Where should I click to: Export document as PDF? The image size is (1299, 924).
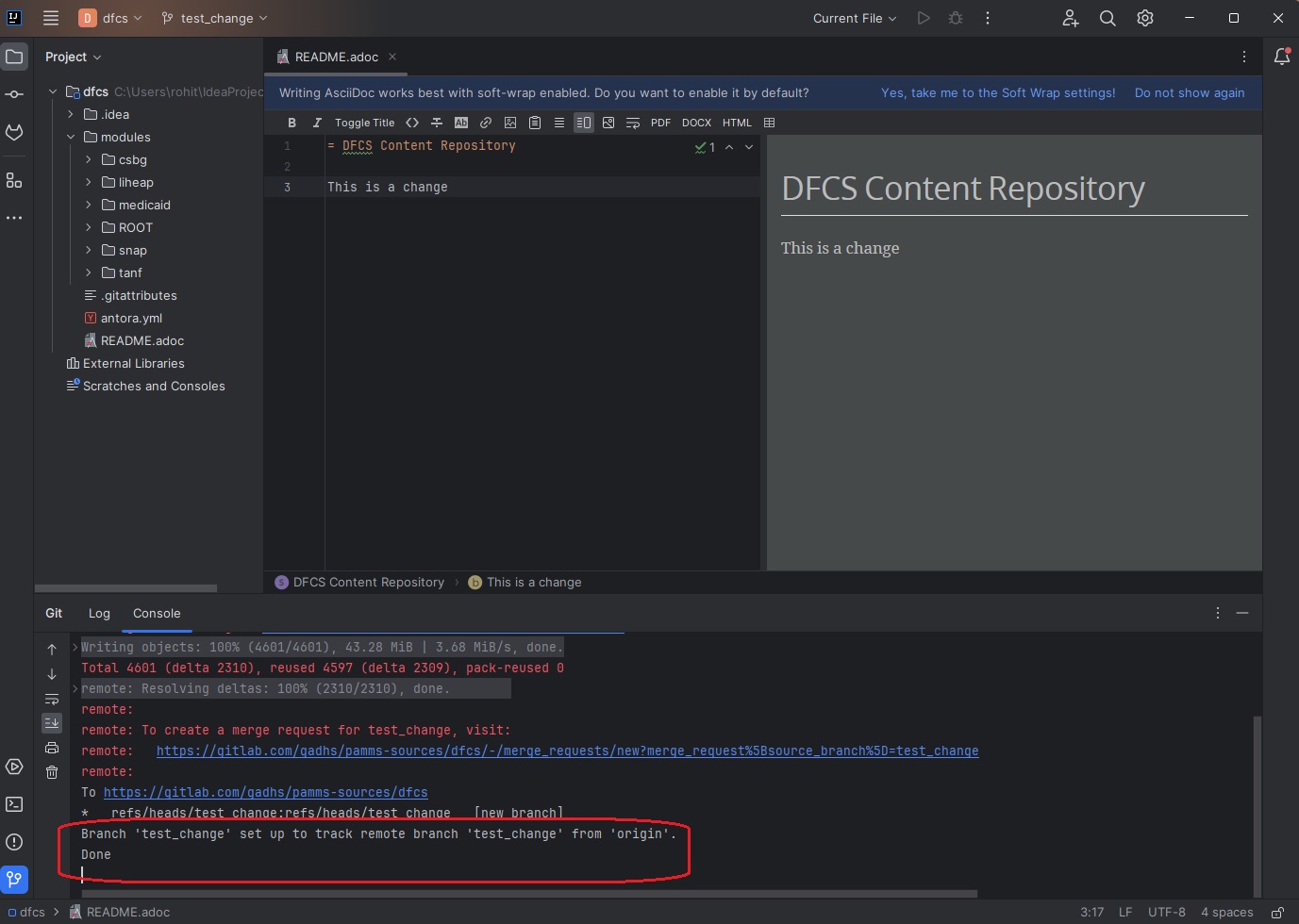(660, 123)
